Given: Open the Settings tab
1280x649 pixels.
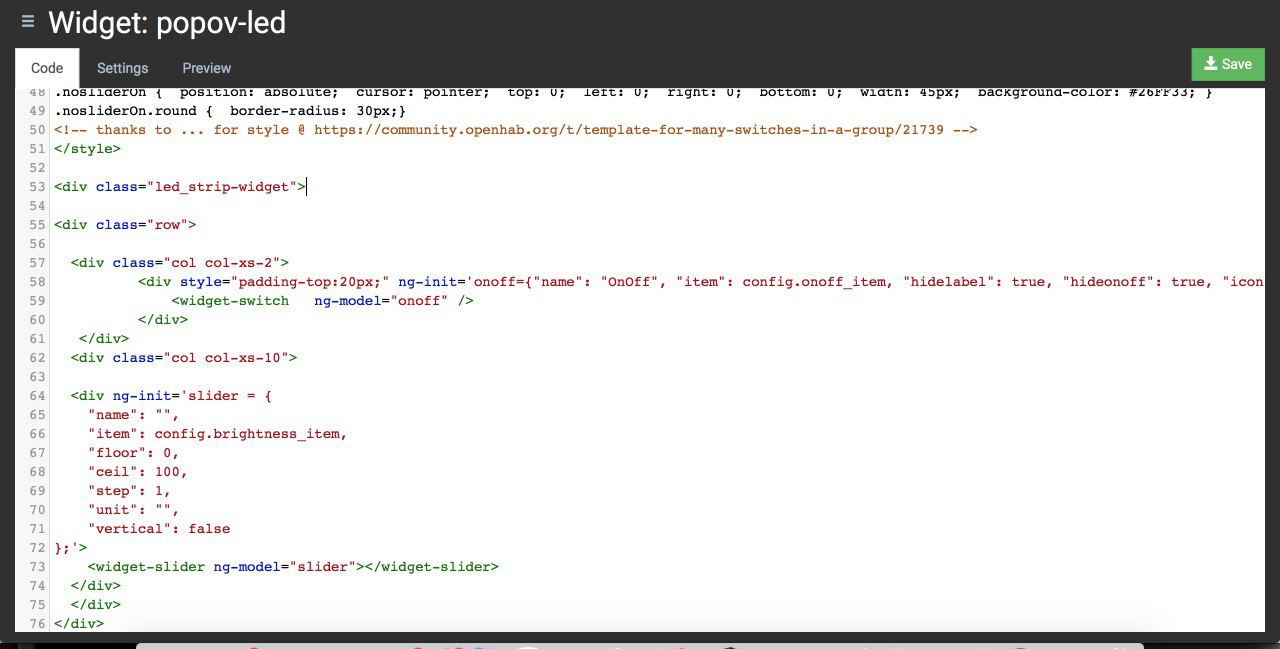Looking at the screenshot, I should coord(122,68).
